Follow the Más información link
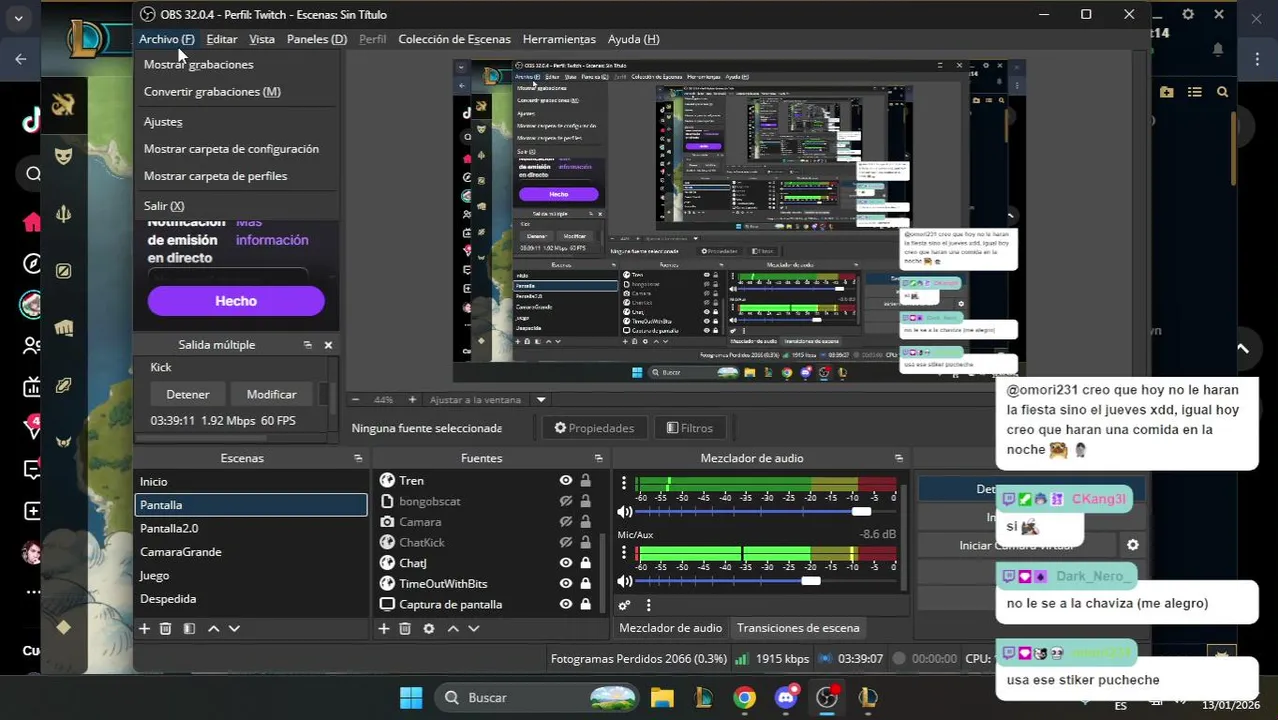 [272, 231]
